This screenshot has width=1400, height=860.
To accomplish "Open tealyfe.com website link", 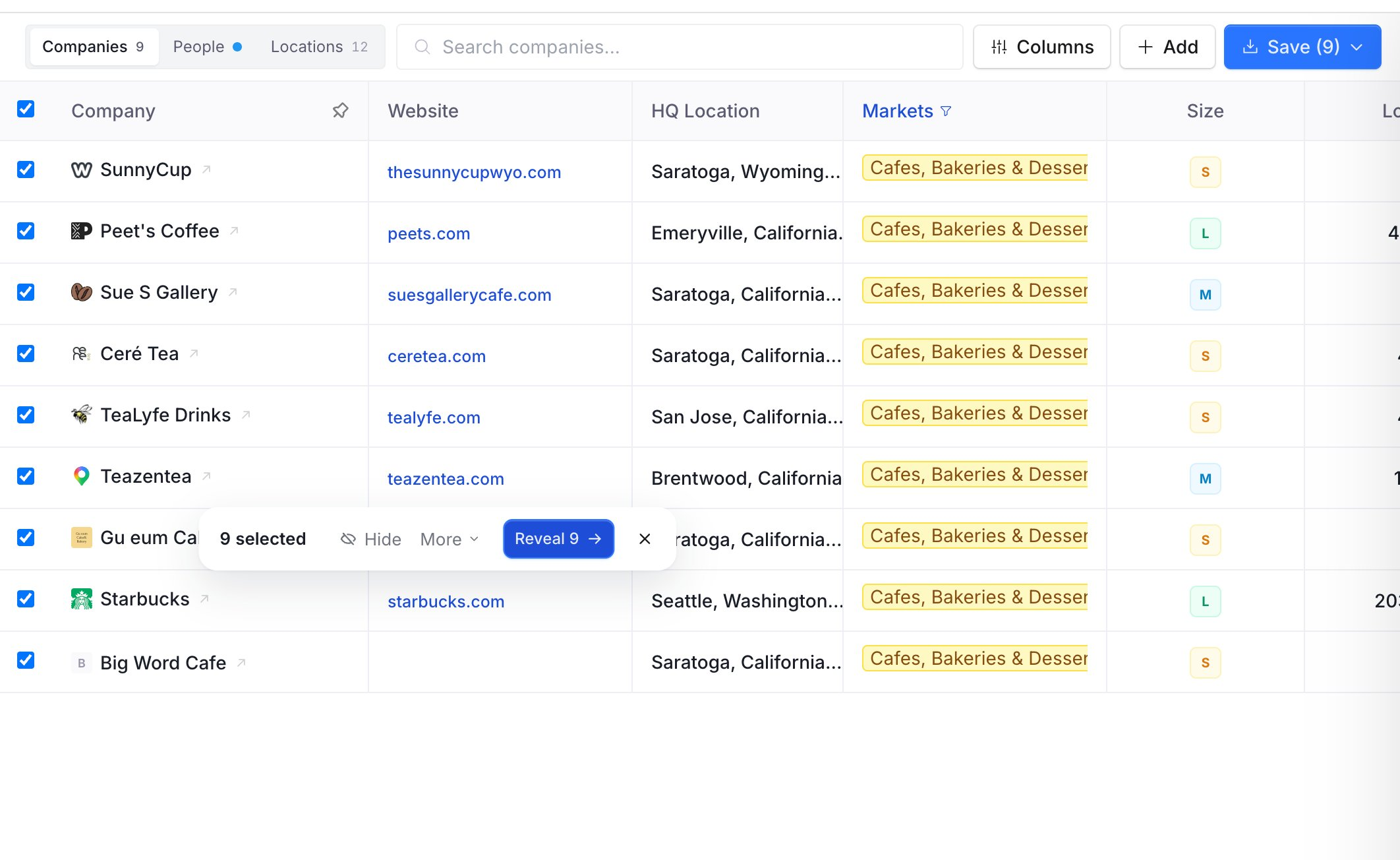I will (434, 417).
